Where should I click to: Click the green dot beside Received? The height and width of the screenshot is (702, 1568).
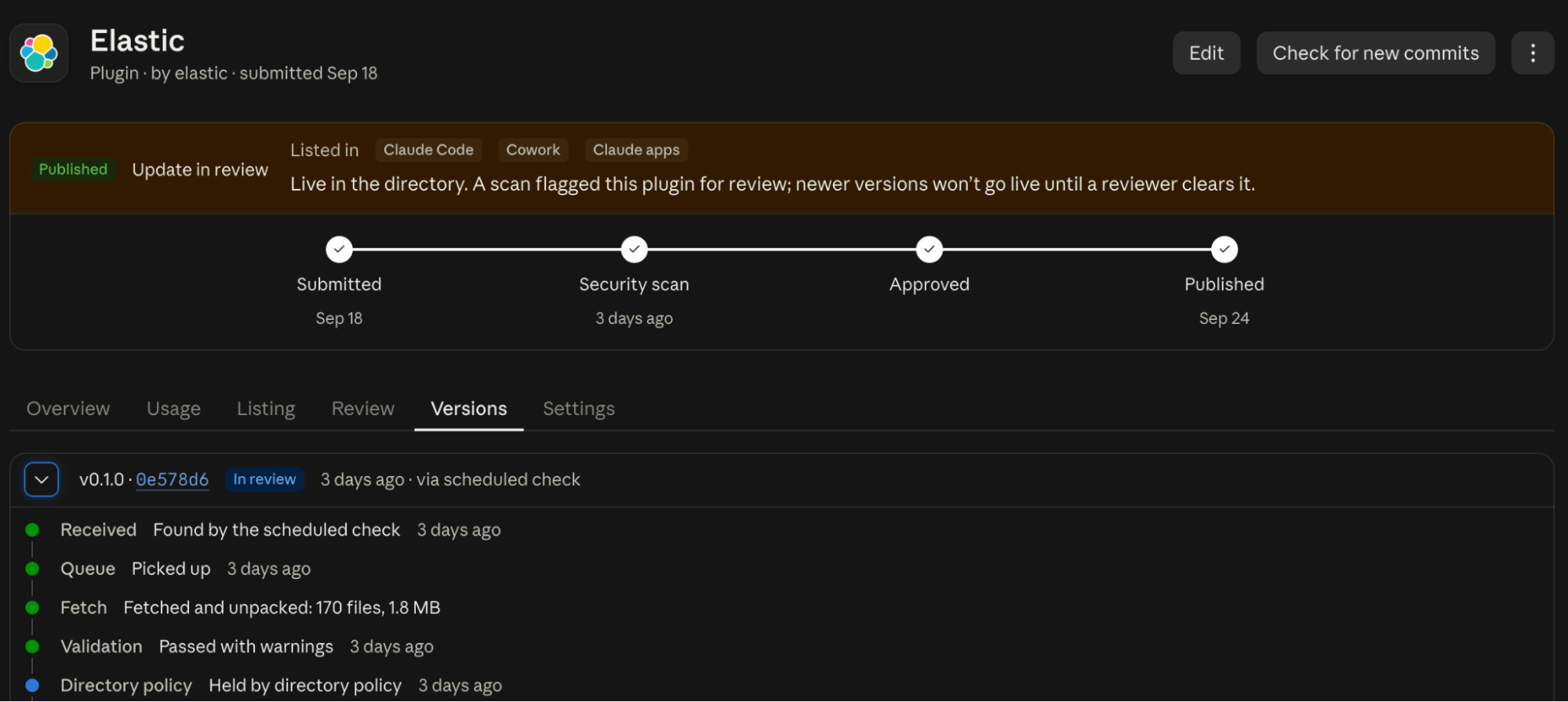[x=32, y=530]
